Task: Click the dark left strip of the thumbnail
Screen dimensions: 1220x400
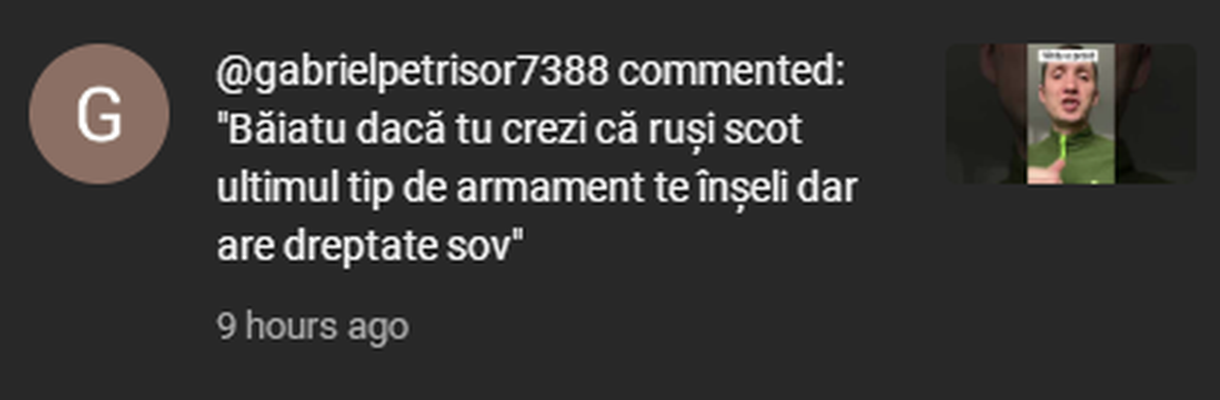Action: click(x=987, y=114)
